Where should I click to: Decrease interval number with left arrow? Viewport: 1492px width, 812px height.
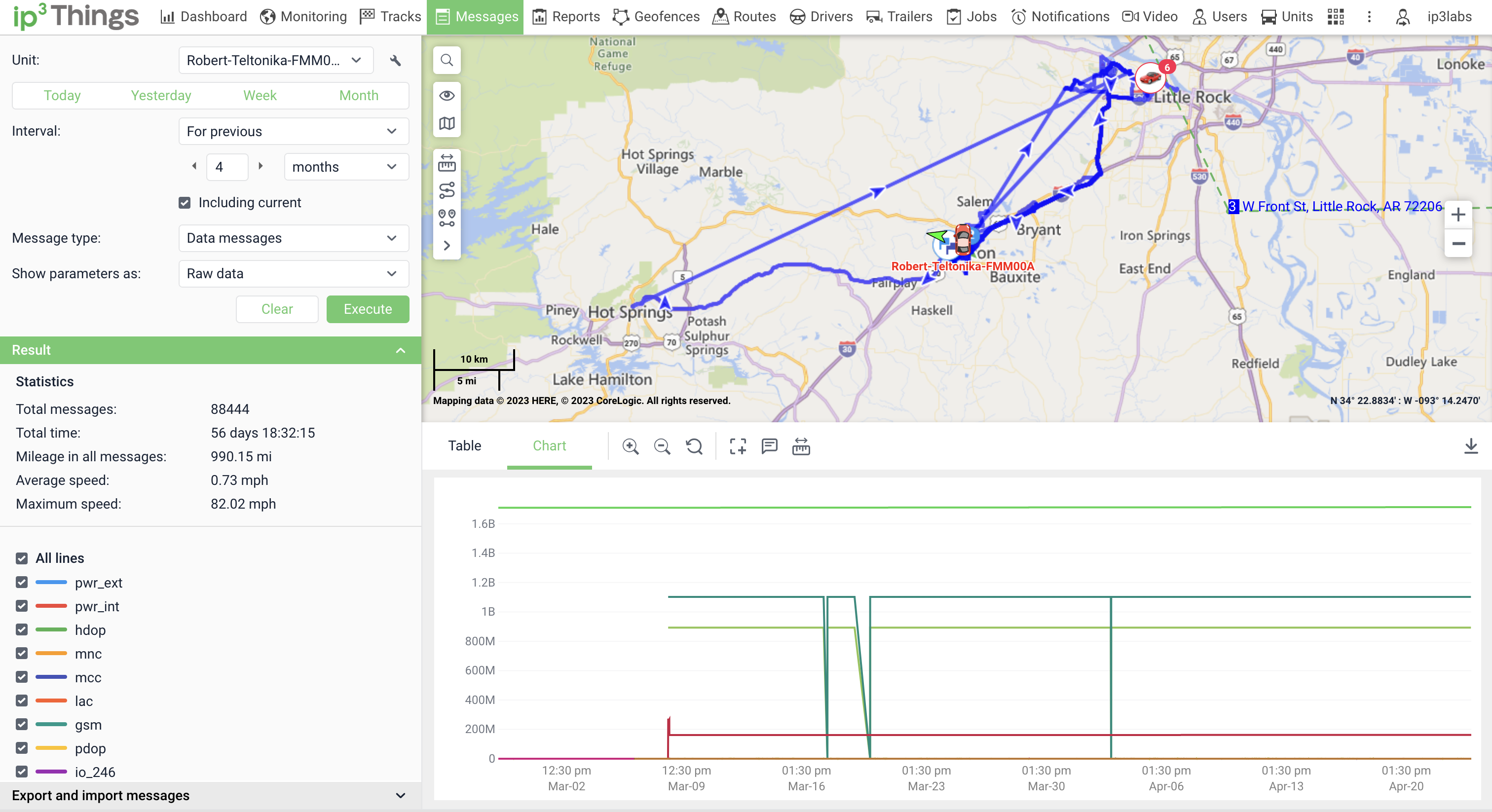(x=194, y=166)
